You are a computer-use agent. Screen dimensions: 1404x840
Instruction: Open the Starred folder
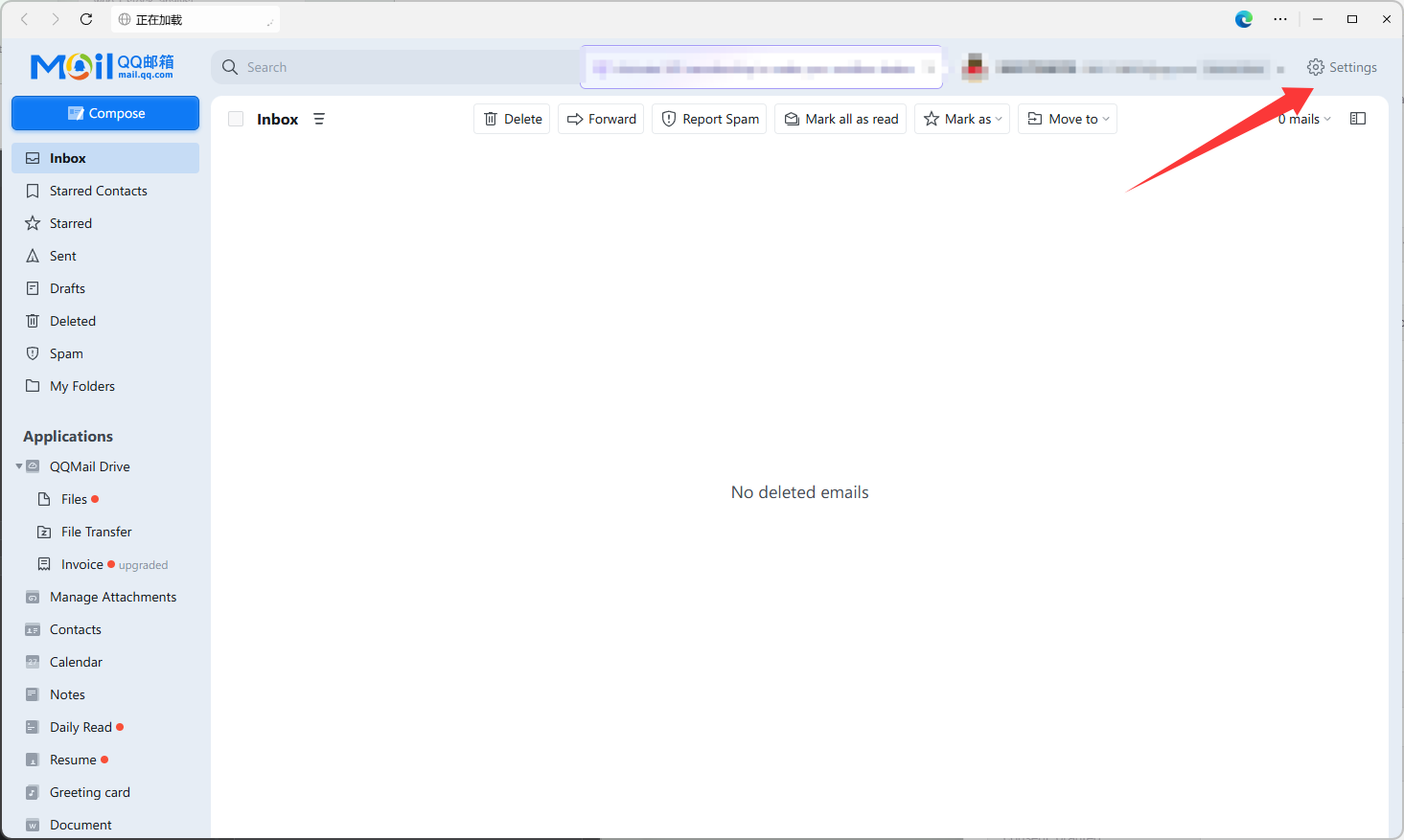coord(105,223)
